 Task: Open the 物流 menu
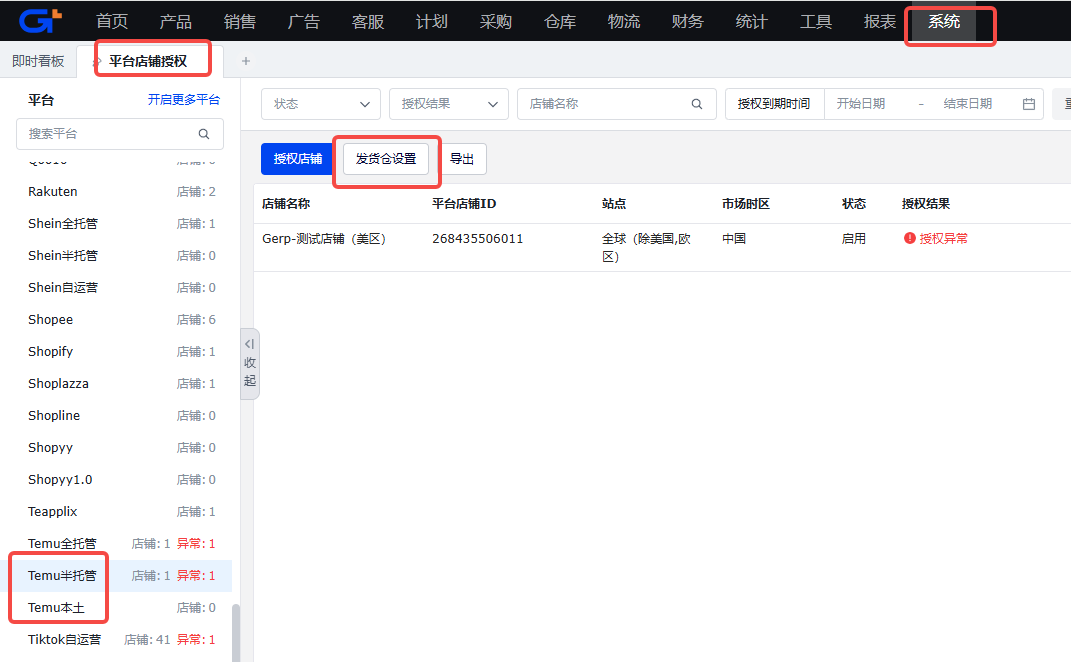[624, 21]
